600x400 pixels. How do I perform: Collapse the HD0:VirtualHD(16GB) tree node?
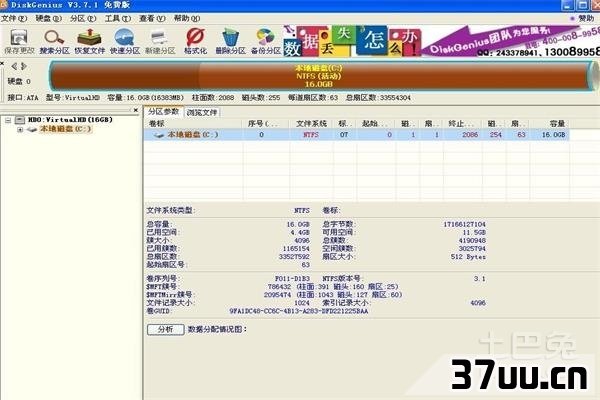(x=8, y=120)
